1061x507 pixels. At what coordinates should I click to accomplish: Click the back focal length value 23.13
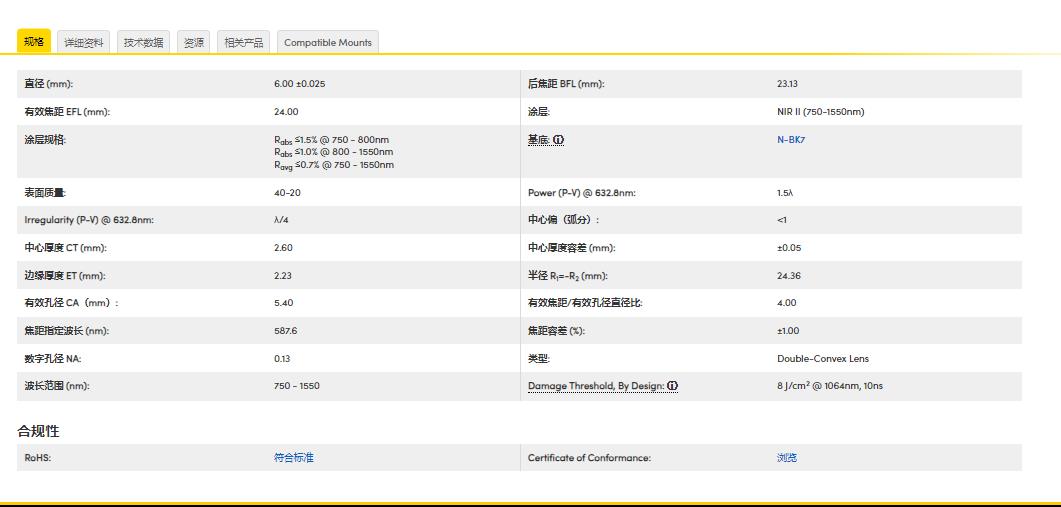(x=787, y=84)
